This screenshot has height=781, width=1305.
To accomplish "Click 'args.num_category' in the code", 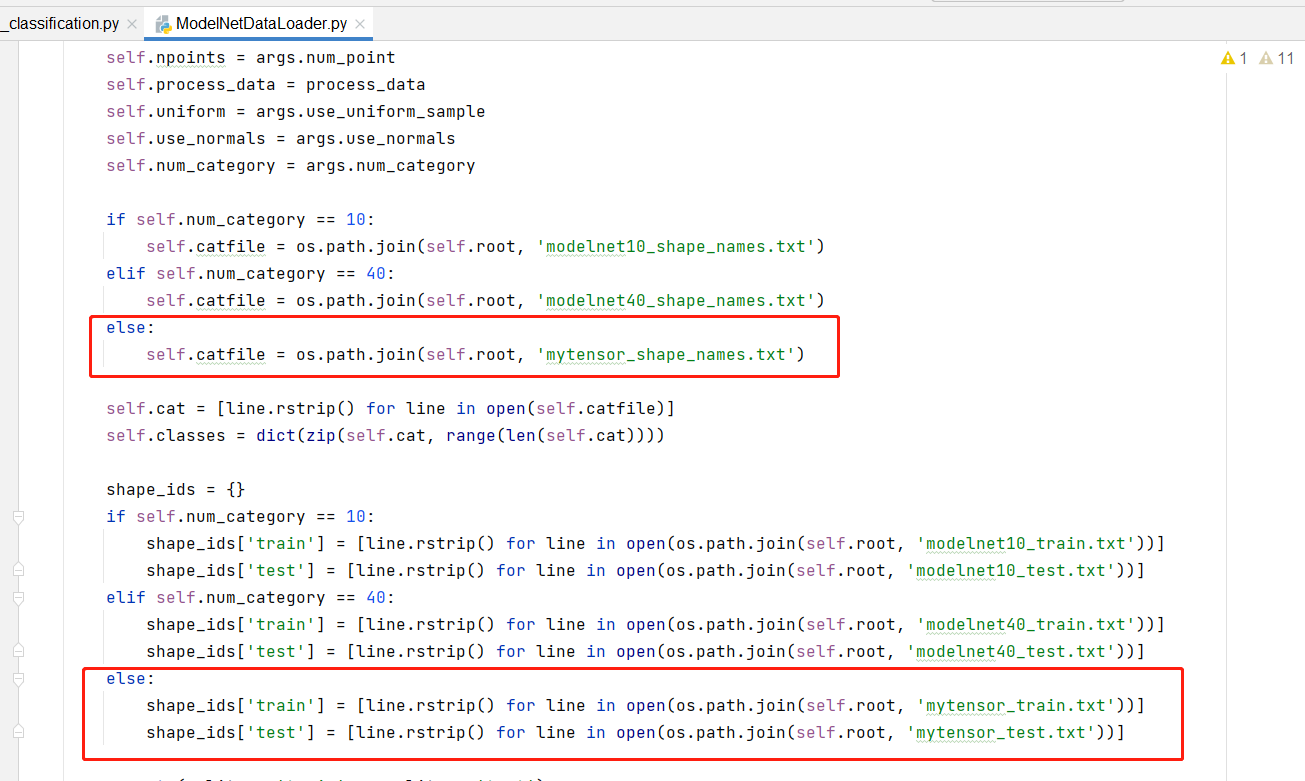I will pyautogui.click(x=391, y=166).
